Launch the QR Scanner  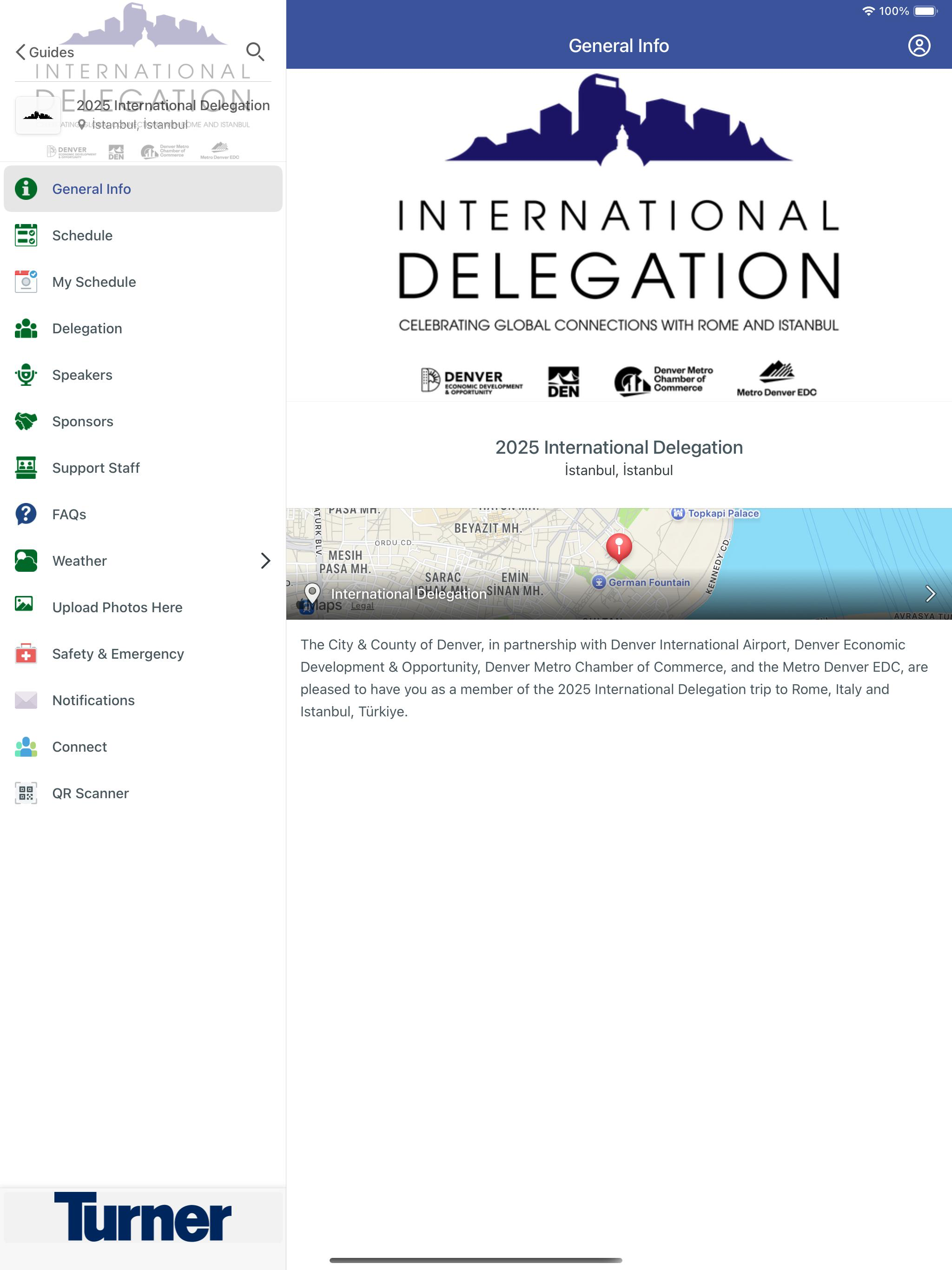[143, 794]
